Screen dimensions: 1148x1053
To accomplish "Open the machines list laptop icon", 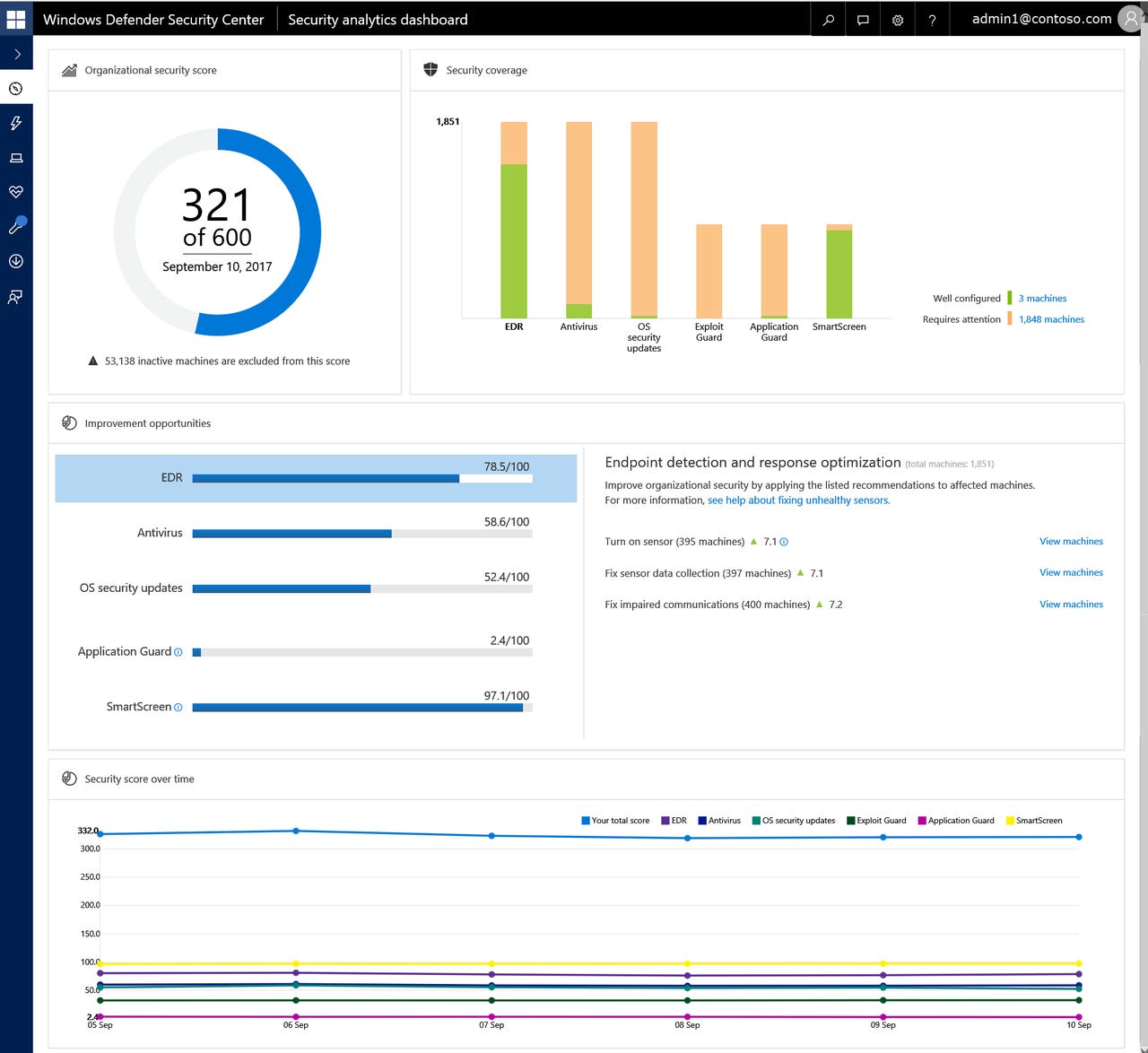I will pyautogui.click(x=16, y=158).
